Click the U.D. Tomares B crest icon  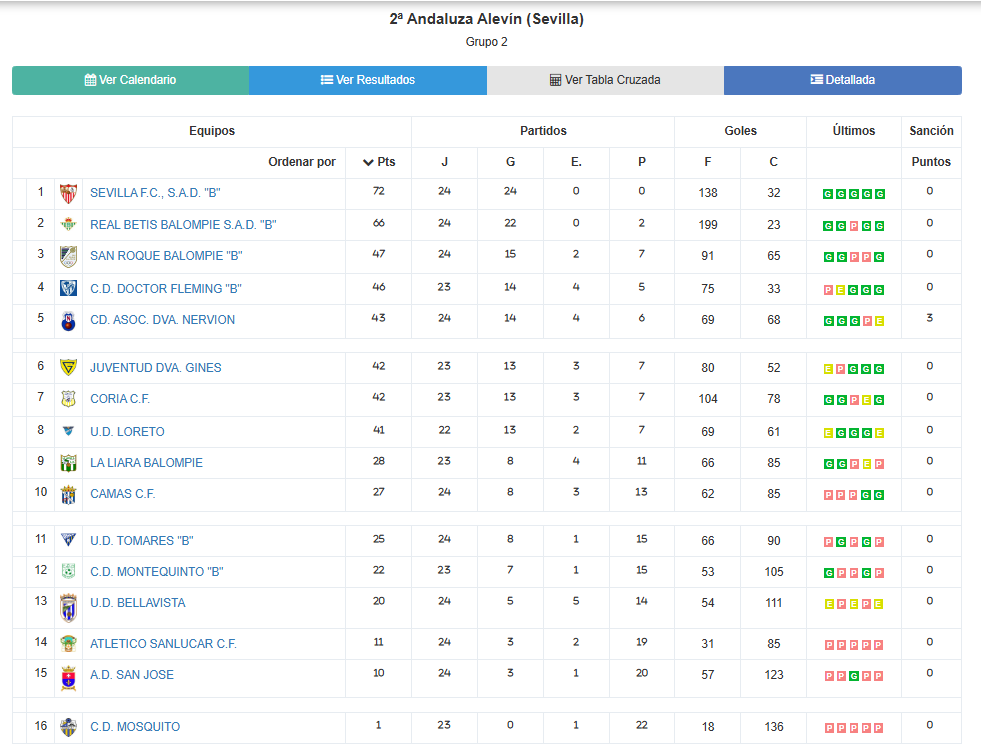68,539
